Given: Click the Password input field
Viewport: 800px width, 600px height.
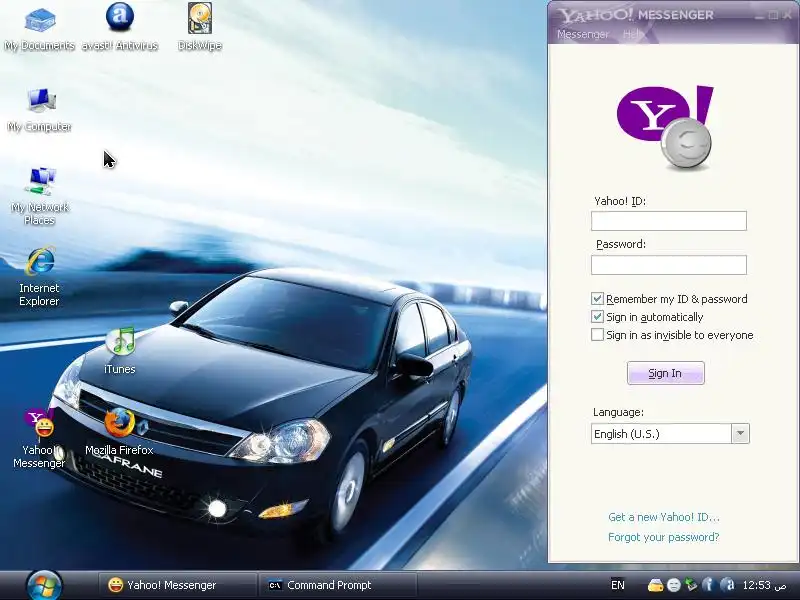Looking at the screenshot, I should click(668, 265).
